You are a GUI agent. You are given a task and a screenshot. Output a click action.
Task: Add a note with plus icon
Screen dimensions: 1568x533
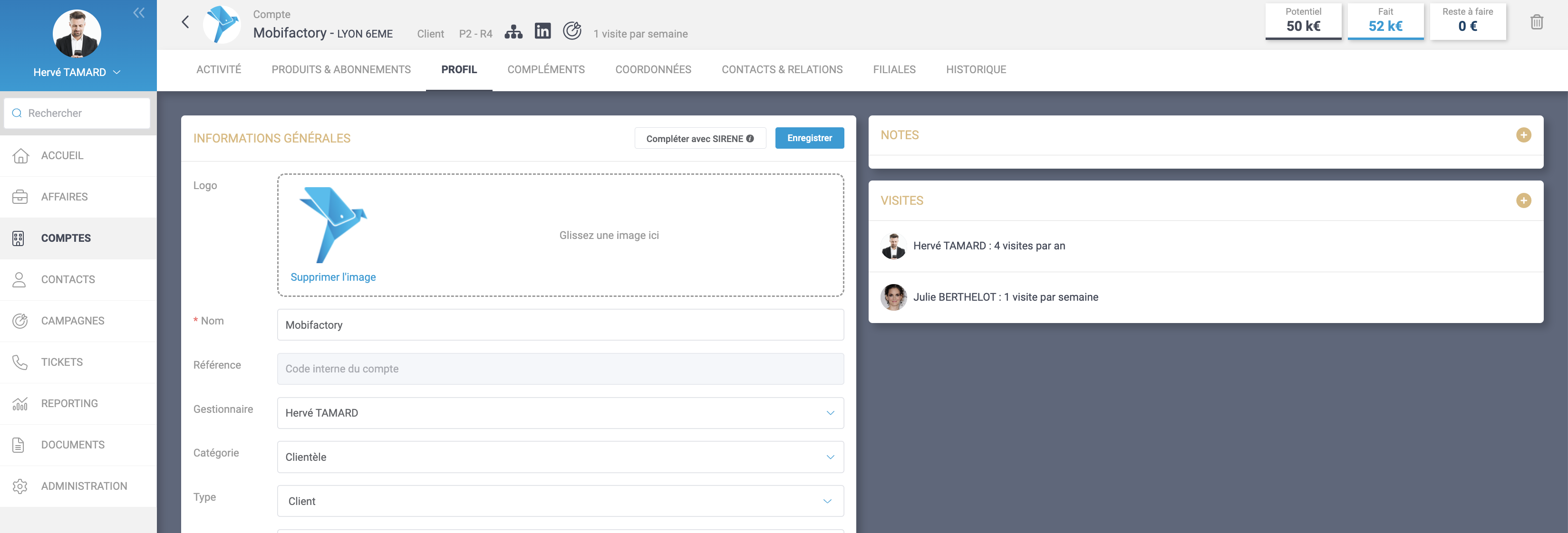1523,135
